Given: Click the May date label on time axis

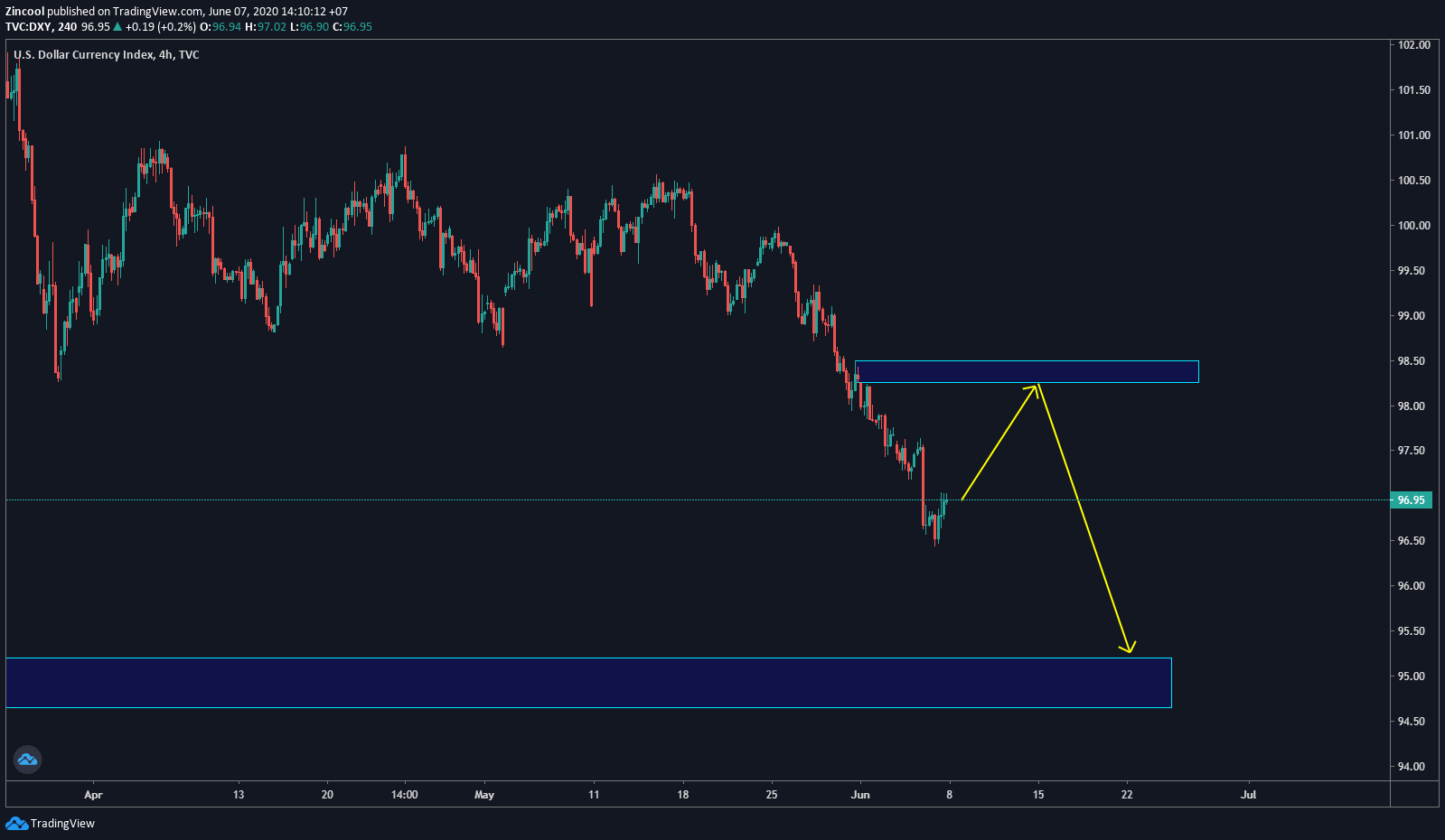Looking at the screenshot, I should pyautogui.click(x=484, y=795).
